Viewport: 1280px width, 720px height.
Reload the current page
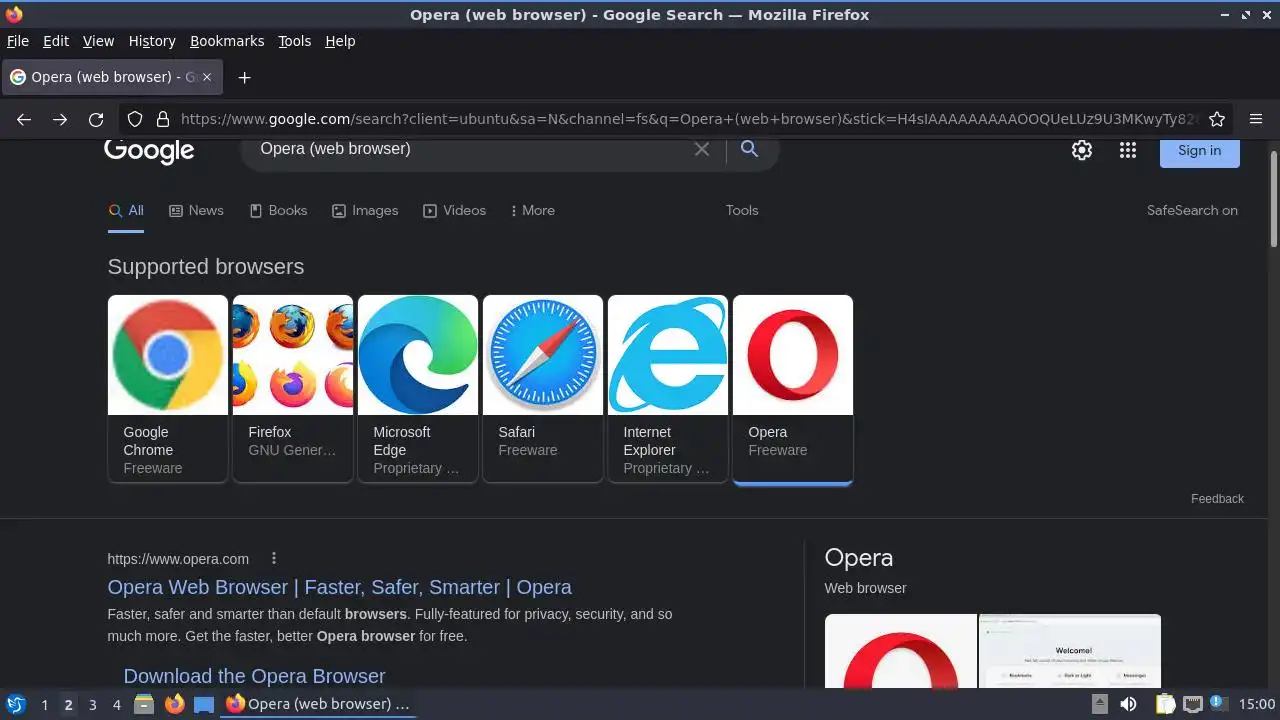point(96,119)
